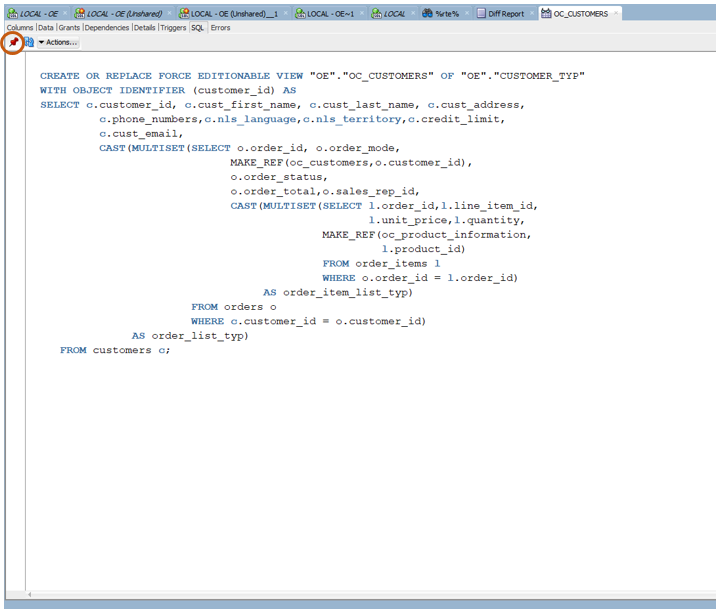Image resolution: width=722 pixels, height=612 pixels.
Task: Click the horizontal scrollbar left arrow
Action: [x=29, y=594]
